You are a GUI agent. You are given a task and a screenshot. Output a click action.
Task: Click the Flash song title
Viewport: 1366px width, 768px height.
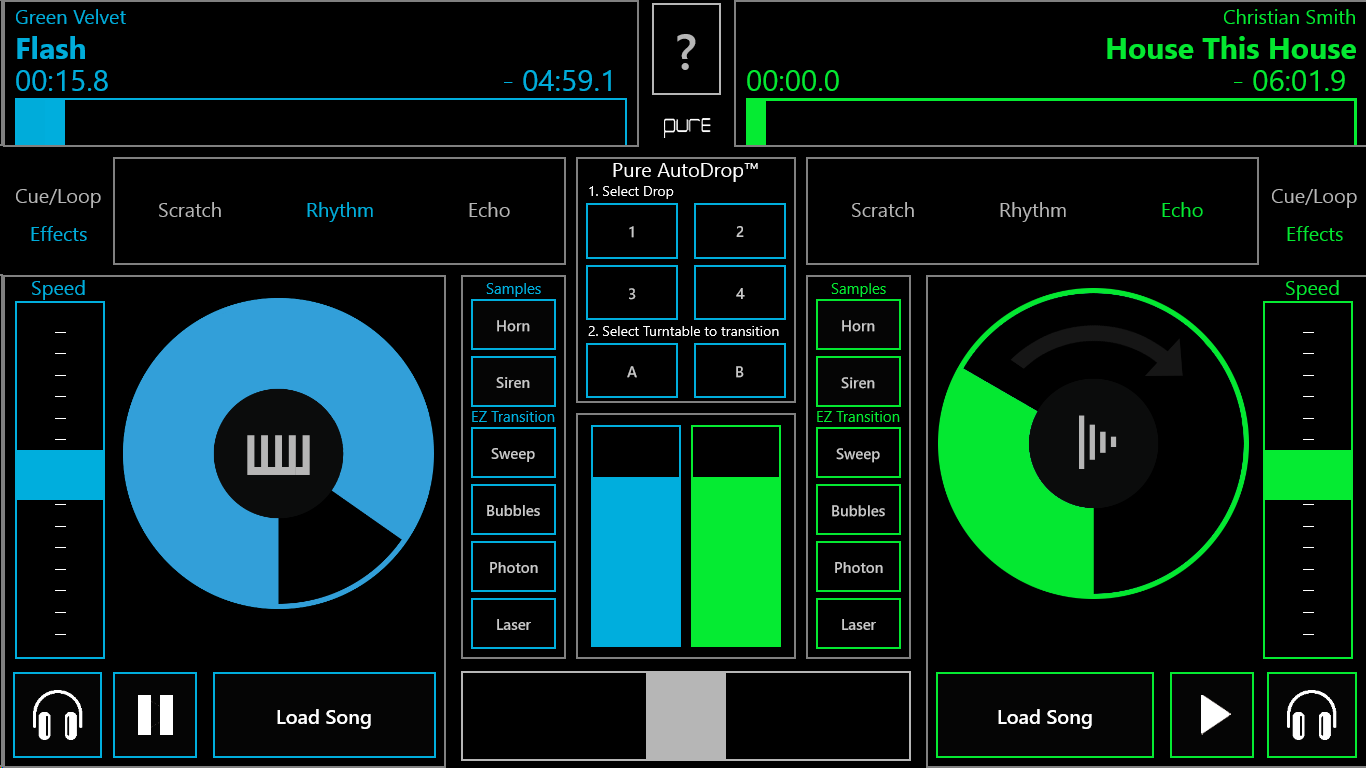(51, 49)
